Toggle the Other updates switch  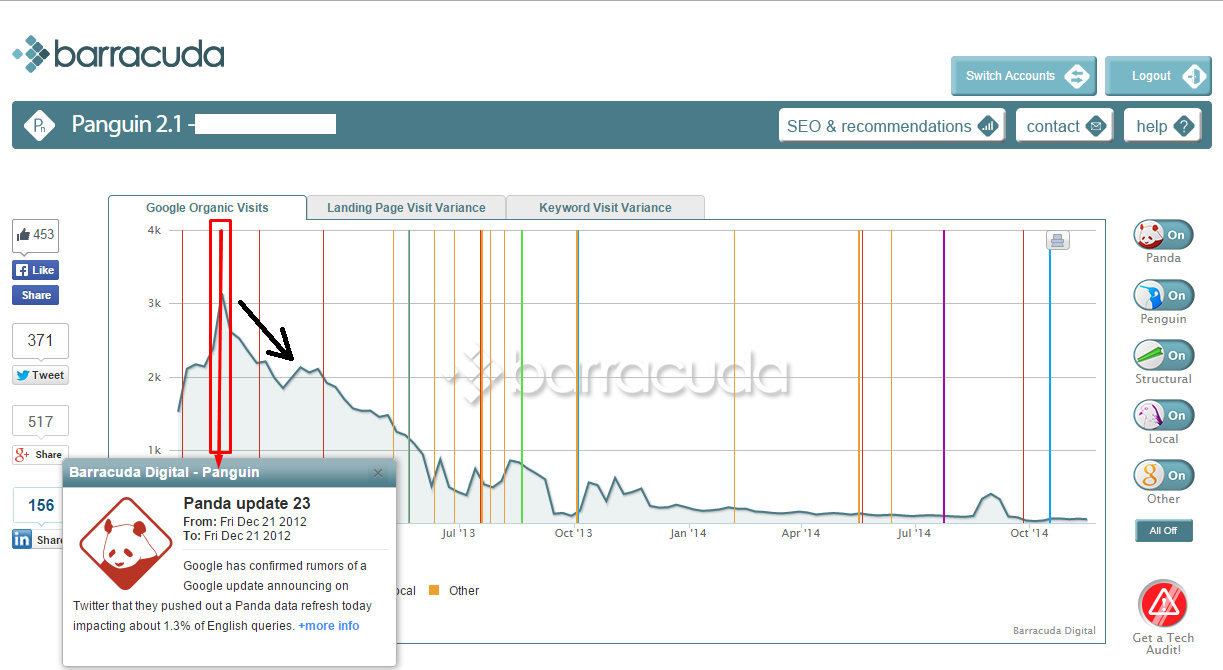[1163, 475]
